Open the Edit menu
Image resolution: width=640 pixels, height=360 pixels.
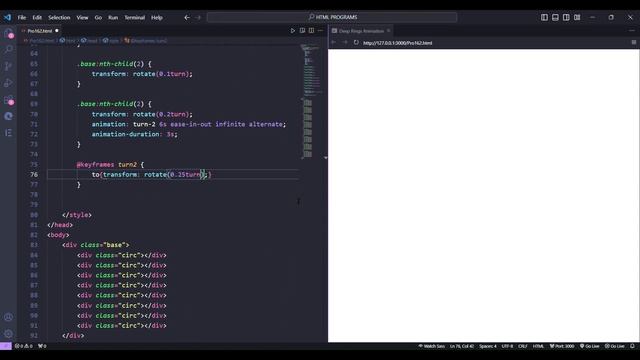[x=37, y=18]
